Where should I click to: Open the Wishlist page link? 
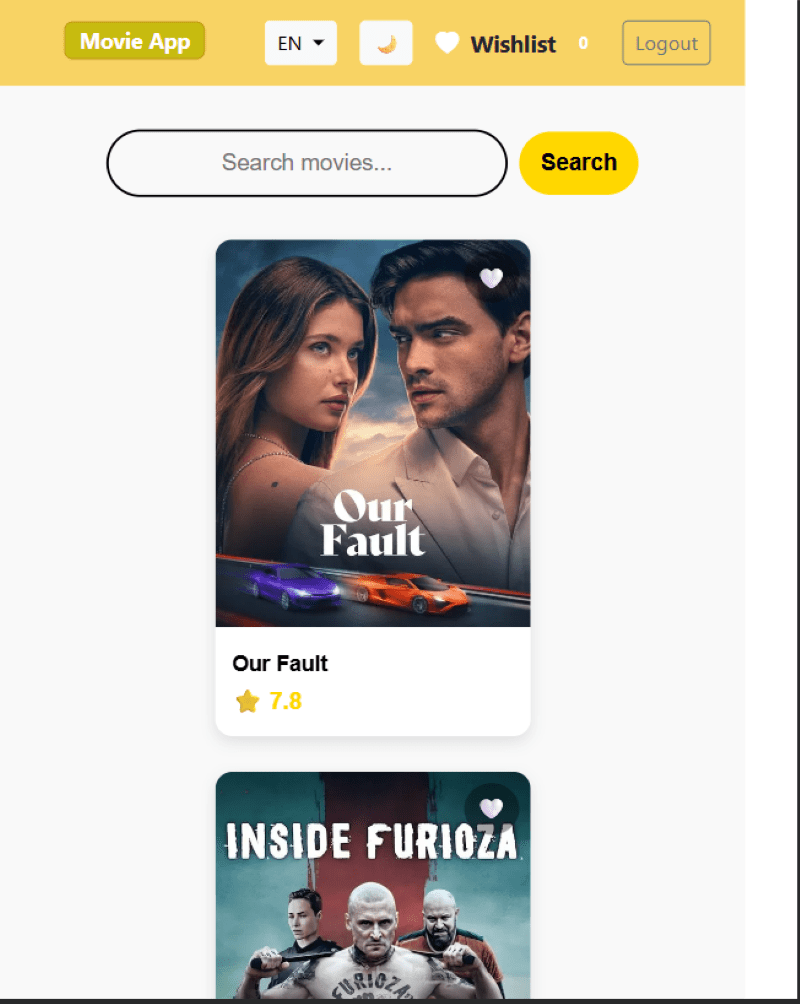pyautogui.click(x=513, y=44)
